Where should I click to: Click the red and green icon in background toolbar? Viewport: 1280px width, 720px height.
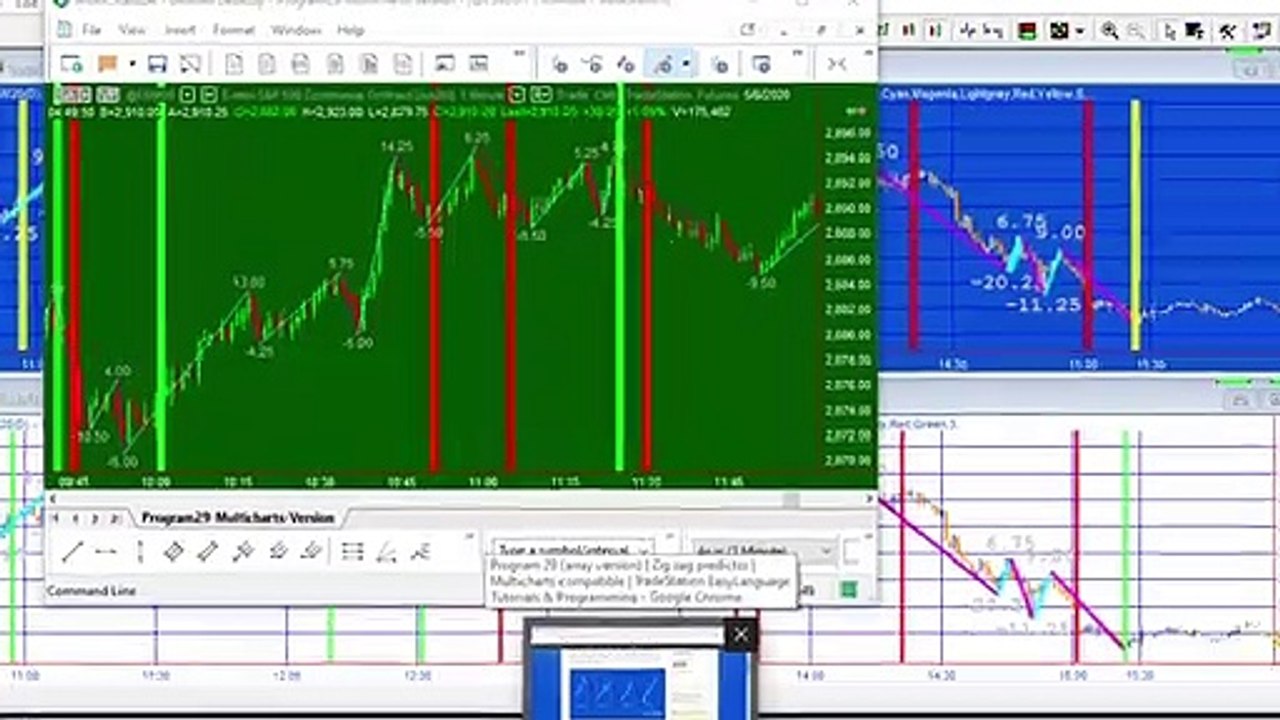tap(1027, 31)
